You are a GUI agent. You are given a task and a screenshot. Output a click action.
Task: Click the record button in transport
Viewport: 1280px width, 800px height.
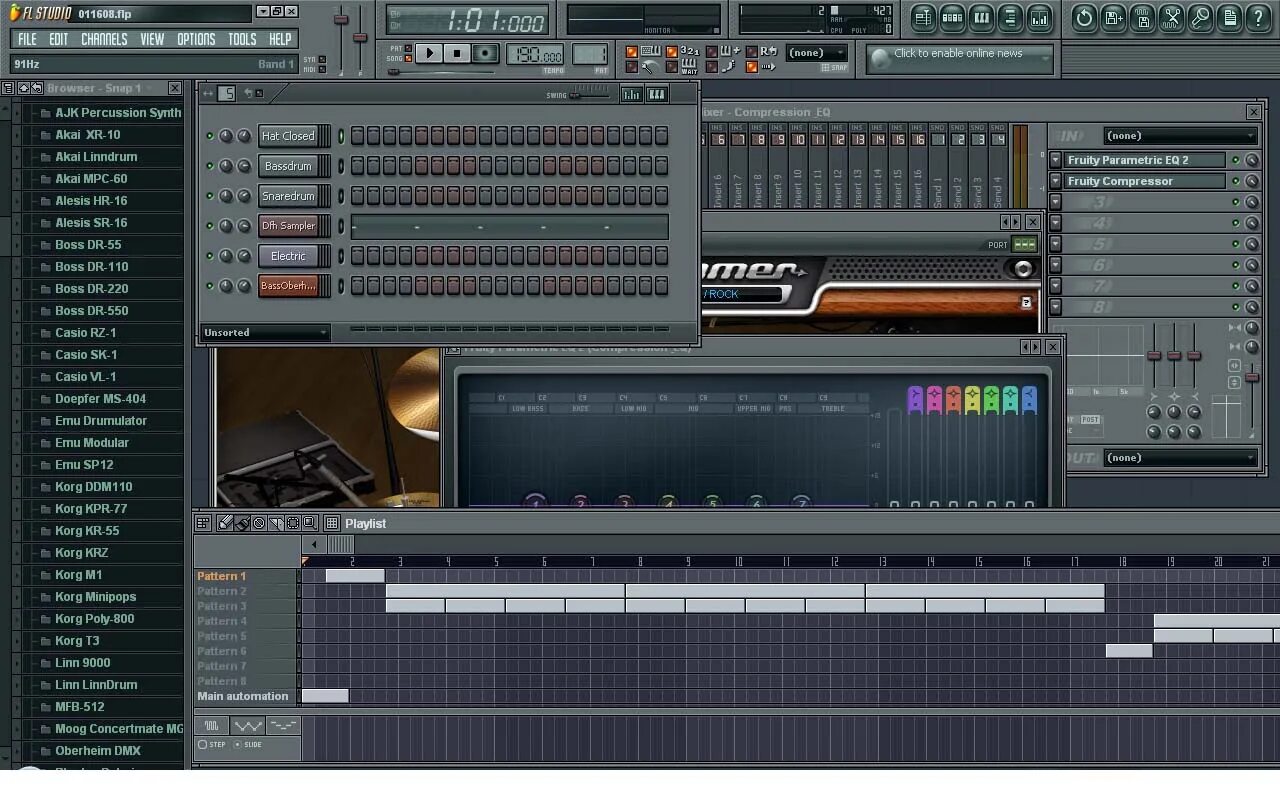pos(485,53)
